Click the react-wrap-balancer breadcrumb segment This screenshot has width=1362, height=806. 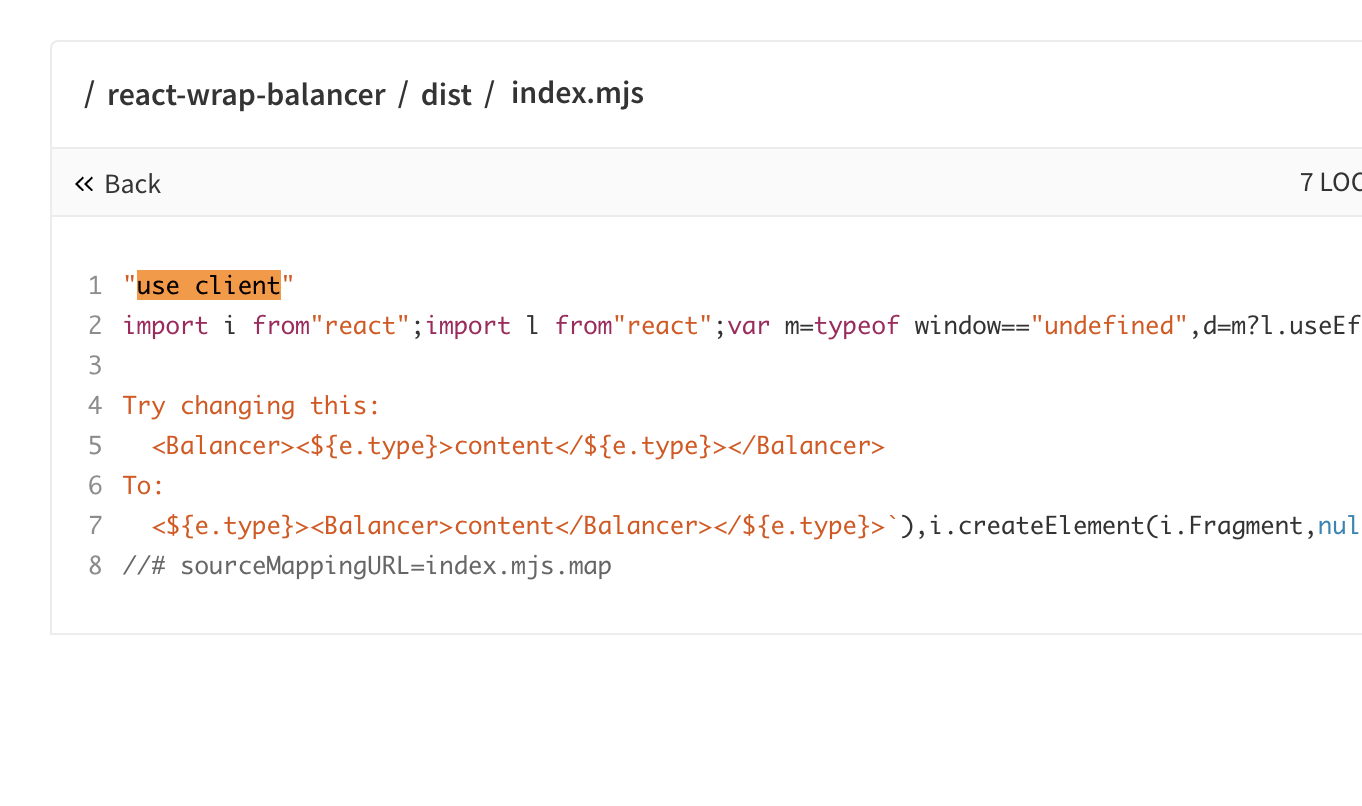246,94
